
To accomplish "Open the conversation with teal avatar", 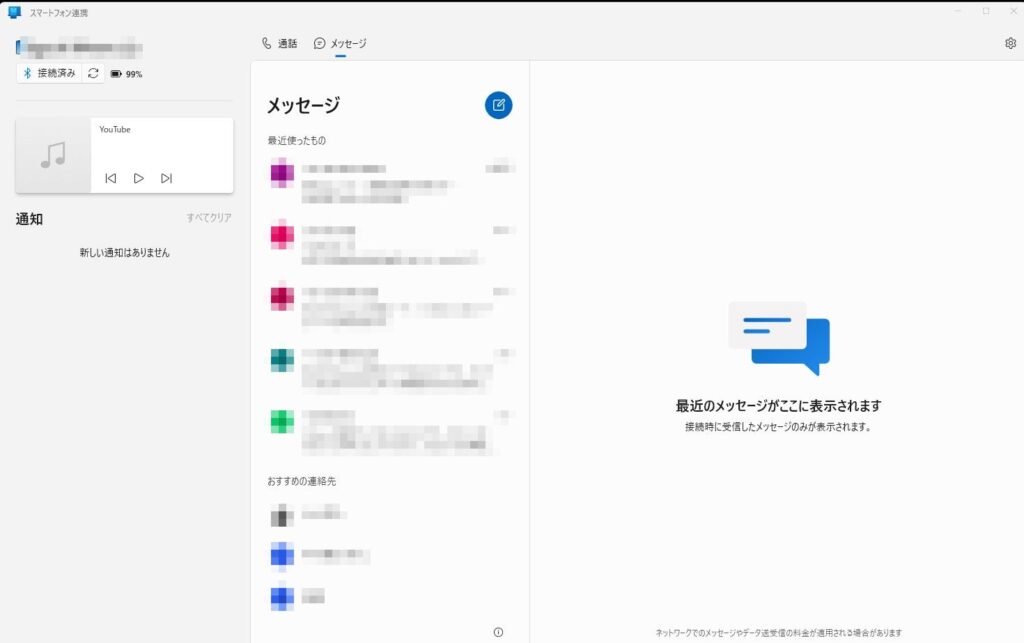I will 390,367.
